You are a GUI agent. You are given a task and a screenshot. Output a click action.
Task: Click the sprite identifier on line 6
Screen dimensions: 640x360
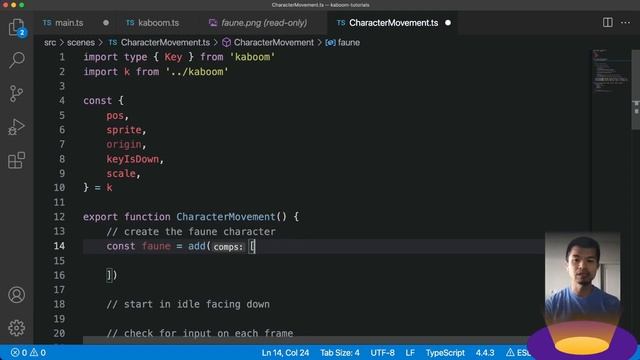pyautogui.click(x=124, y=130)
